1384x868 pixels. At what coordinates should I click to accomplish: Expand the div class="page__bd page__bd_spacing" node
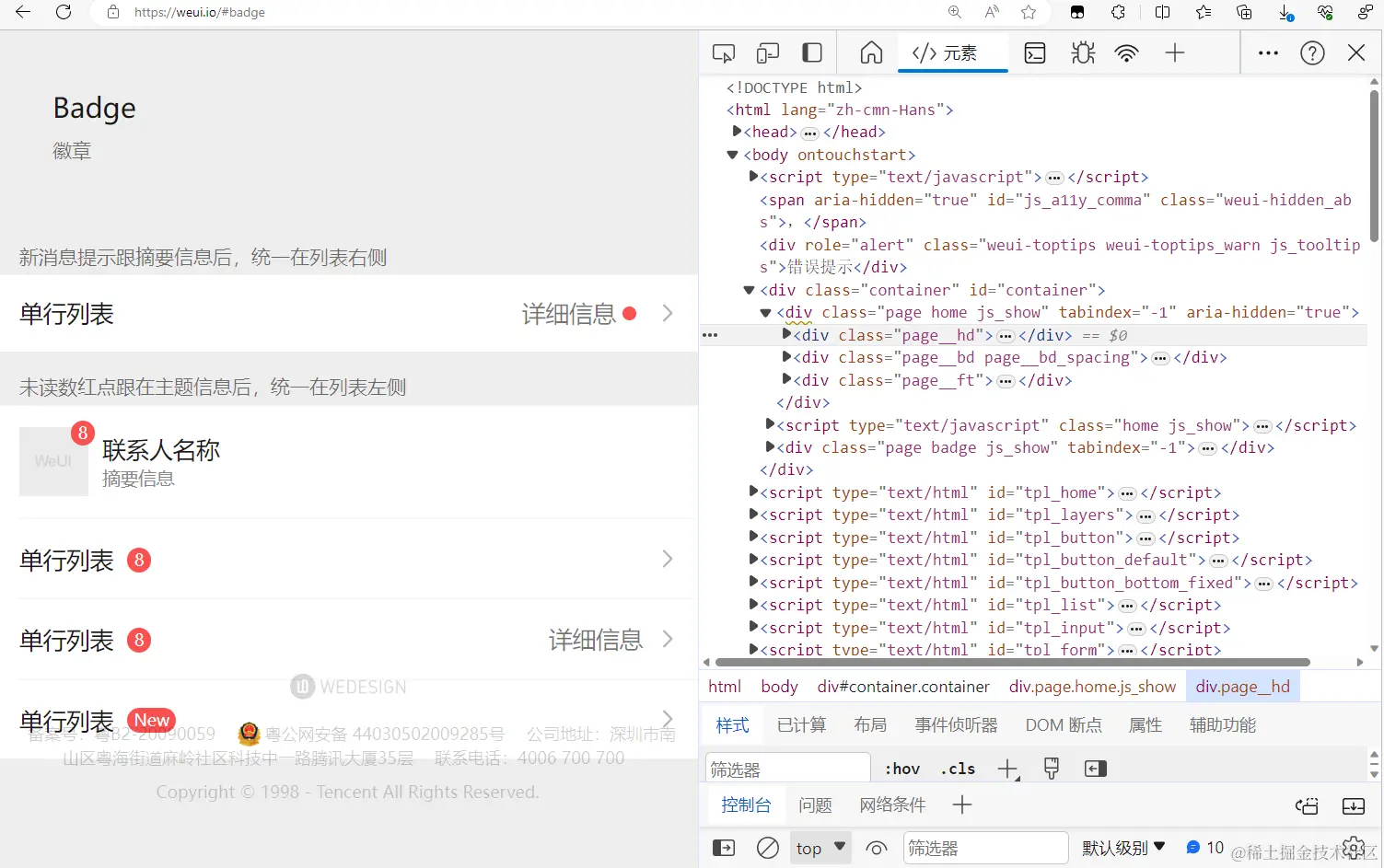[787, 356]
